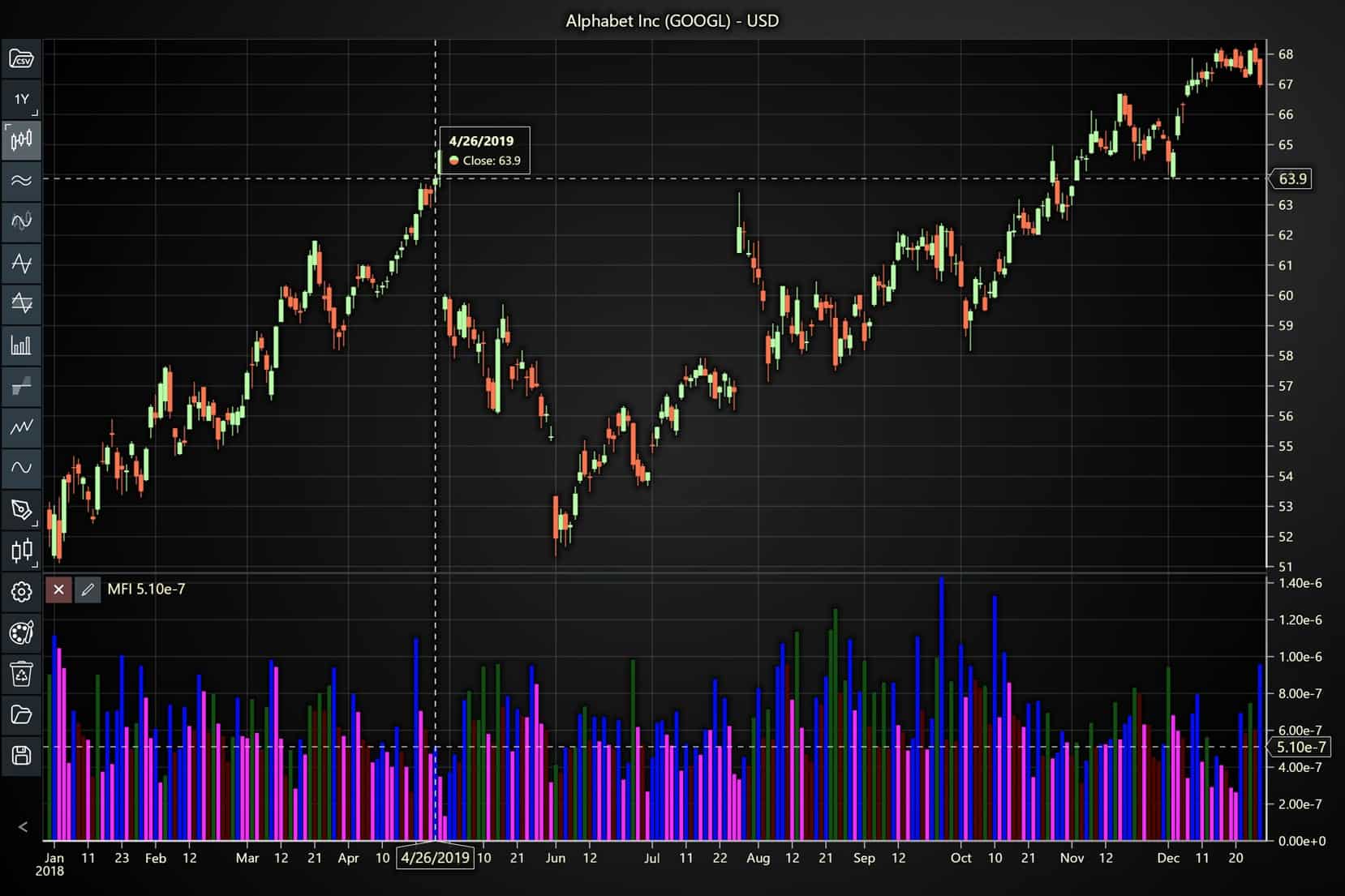Click the Mar label on date axis
The height and width of the screenshot is (896, 1345).
[247, 858]
